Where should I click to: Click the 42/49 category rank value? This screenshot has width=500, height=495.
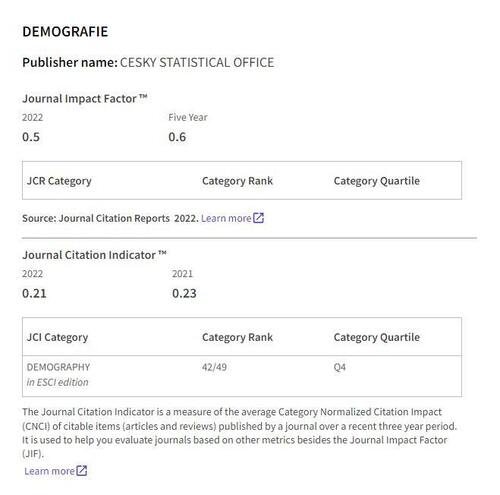[214, 367]
